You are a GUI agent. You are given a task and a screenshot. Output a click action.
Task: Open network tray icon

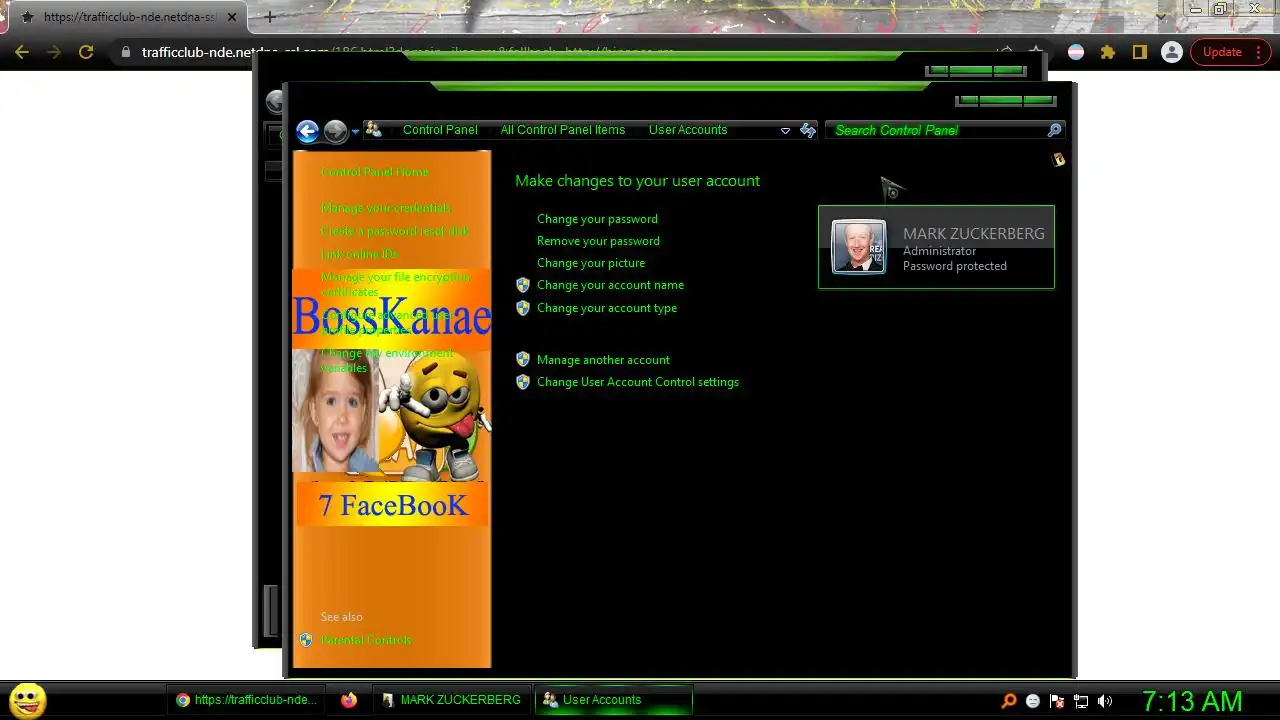1081,701
